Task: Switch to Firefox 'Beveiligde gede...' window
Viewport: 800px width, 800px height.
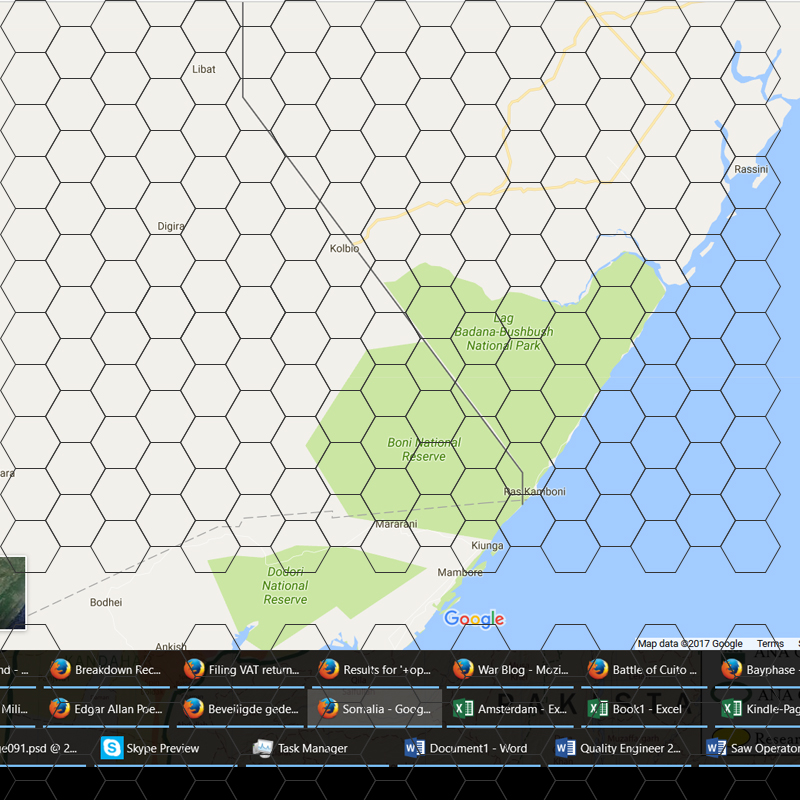Action: tap(240, 709)
